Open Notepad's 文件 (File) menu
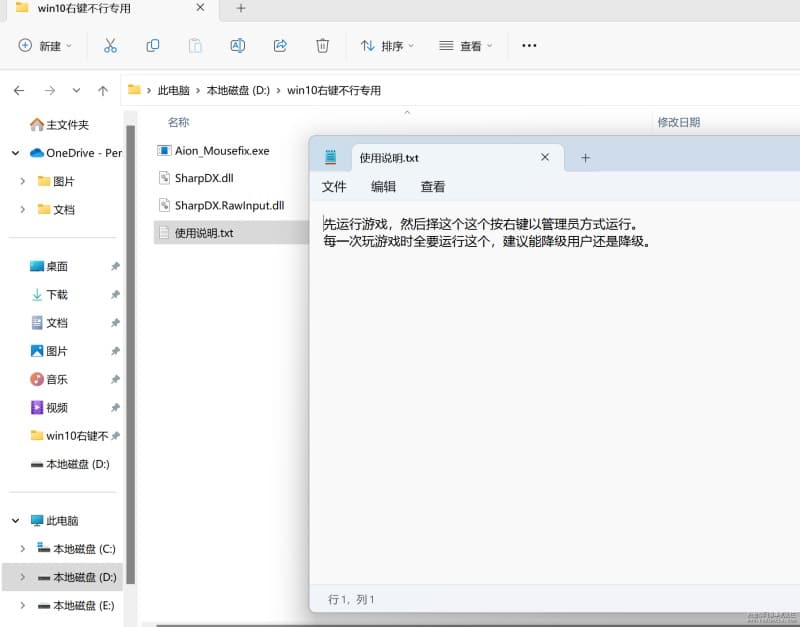The height and width of the screenshot is (627, 800). [x=334, y=187]
